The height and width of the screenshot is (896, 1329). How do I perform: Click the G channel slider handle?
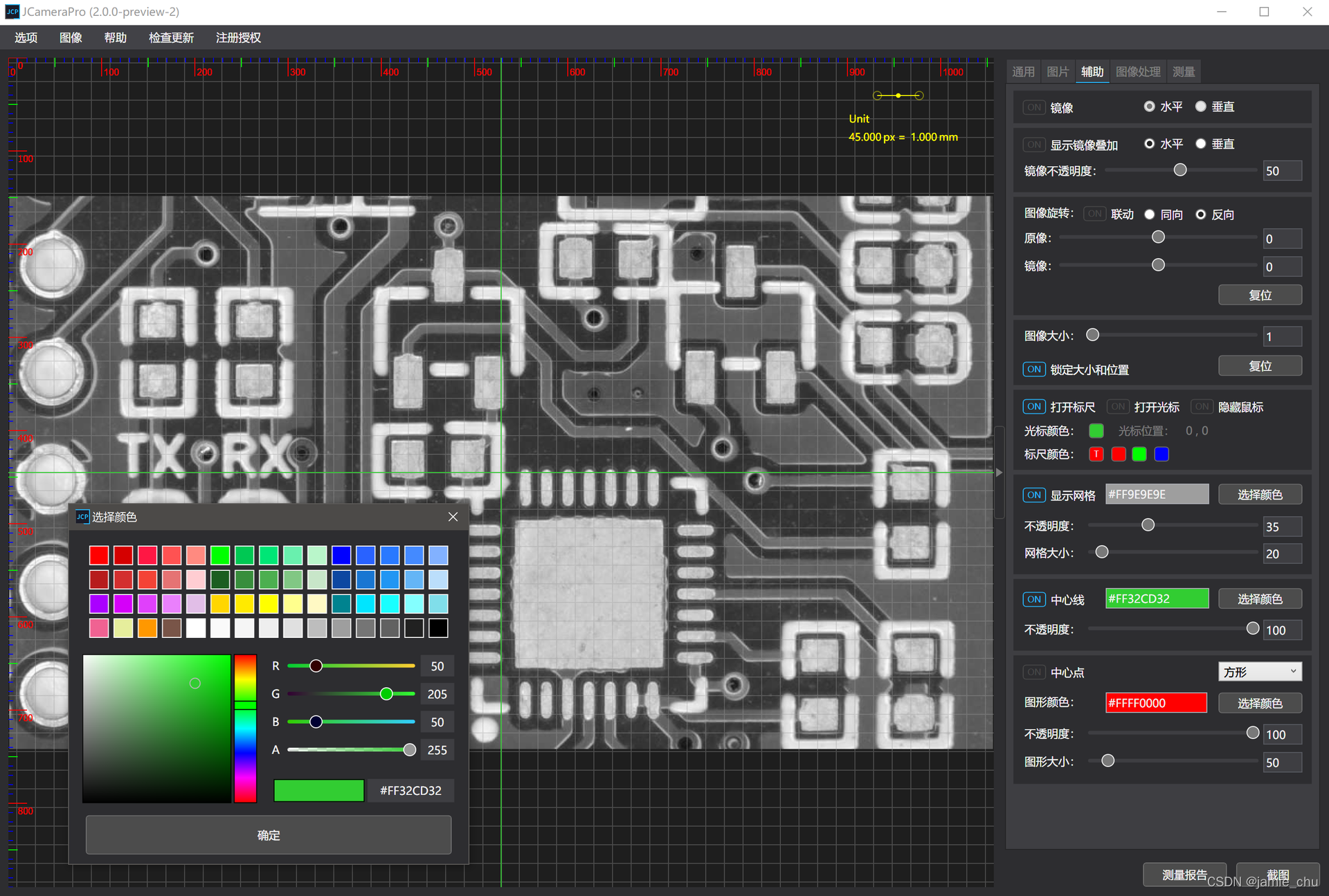point(386,693)
